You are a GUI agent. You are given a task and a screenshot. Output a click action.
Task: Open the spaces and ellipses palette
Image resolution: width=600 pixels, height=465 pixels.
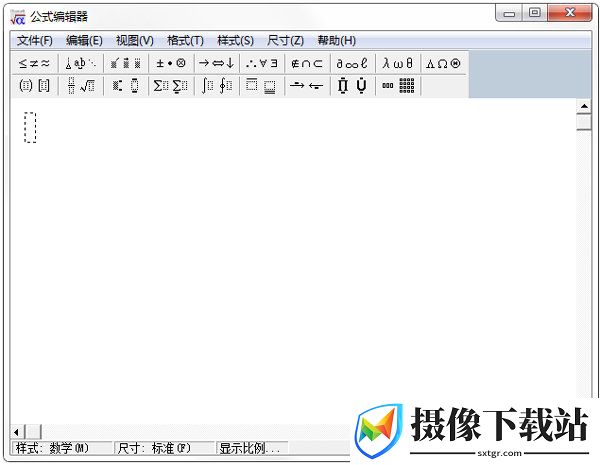click(81, 63)
